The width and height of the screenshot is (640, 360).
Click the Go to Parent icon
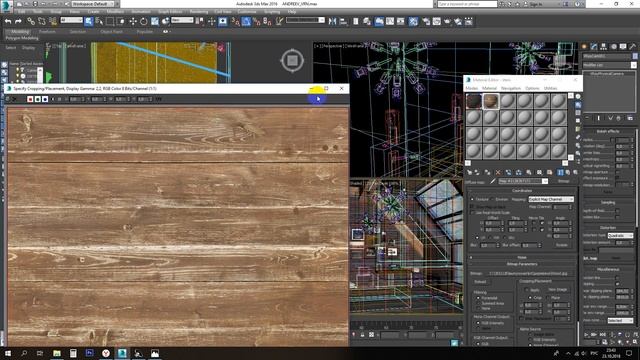(x=568, y=172)
